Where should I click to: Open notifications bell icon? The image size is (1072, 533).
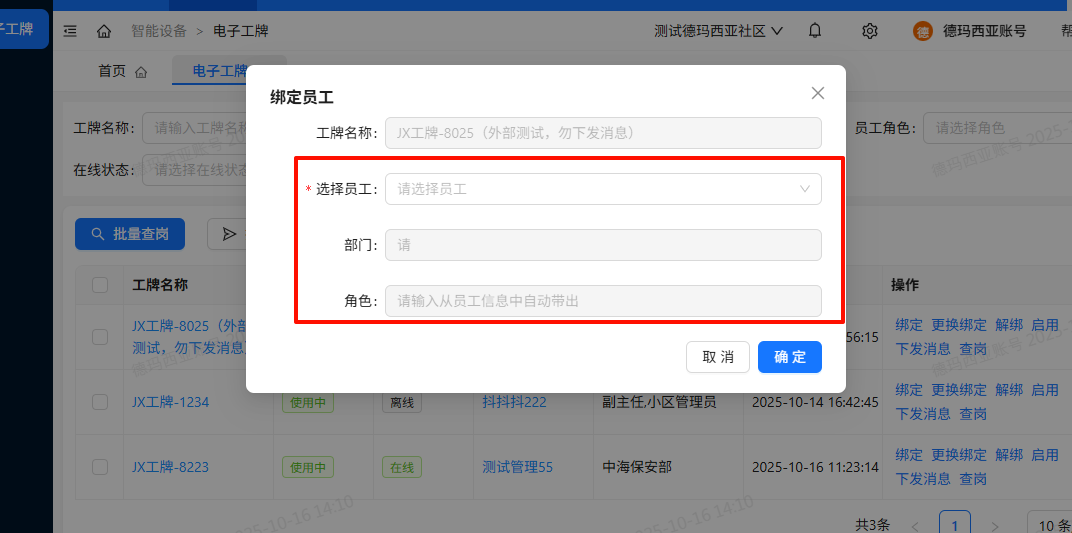pos(815,31)
